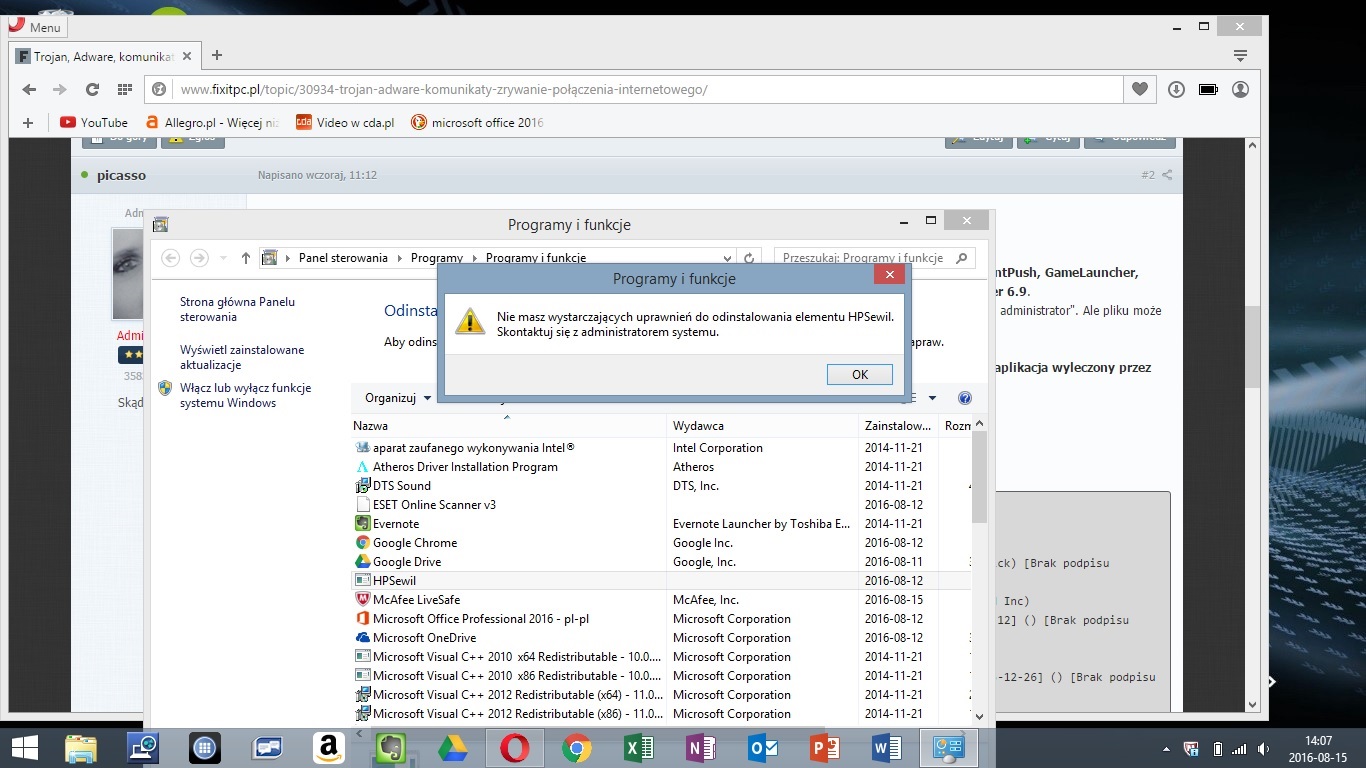Open Word from taskbar
Image resolution: width=1366 pixels, height=768 pixels.
pyautogui.click(x=886, y=748)
